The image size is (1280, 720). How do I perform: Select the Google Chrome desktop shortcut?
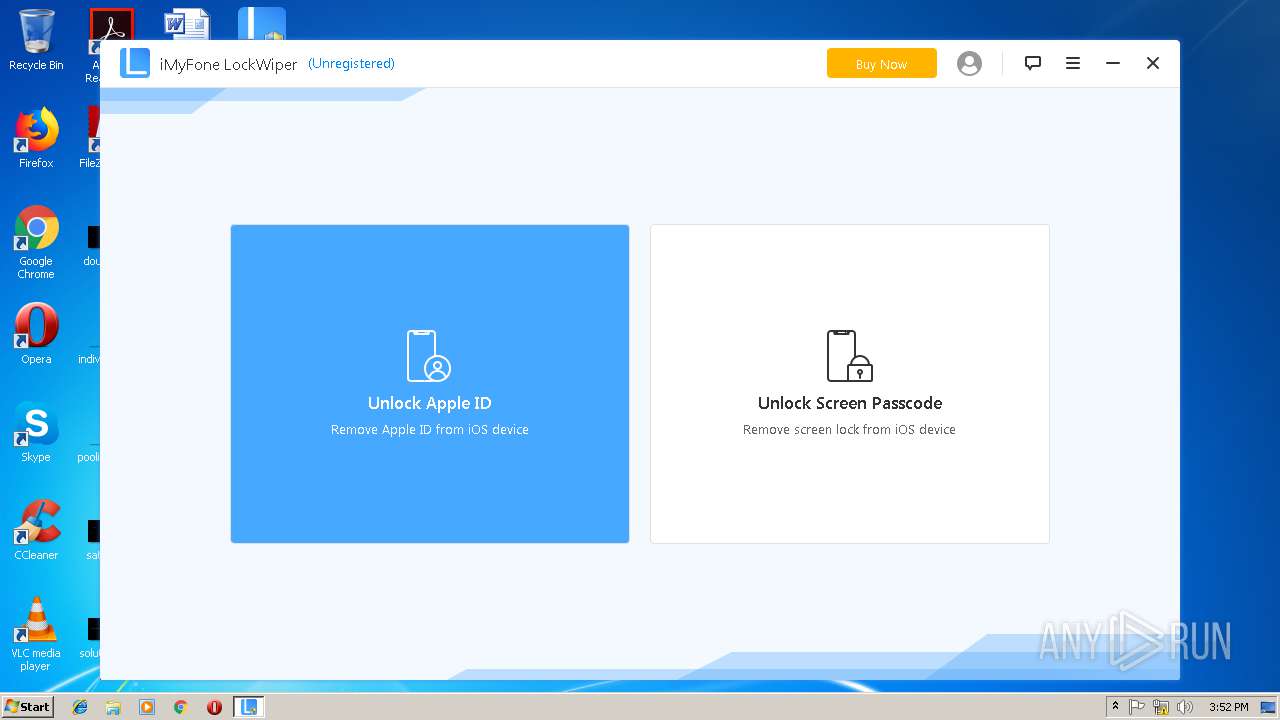[x=36, y=242]
